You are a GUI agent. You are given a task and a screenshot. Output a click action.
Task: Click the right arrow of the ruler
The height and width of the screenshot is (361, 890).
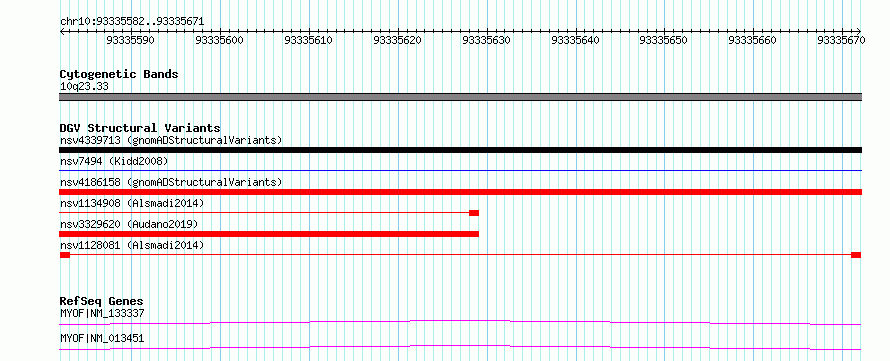point(858,31)
